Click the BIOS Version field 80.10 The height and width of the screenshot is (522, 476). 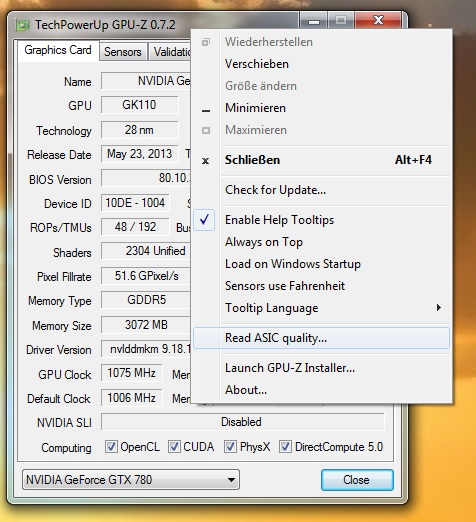[x=146, y=178]
